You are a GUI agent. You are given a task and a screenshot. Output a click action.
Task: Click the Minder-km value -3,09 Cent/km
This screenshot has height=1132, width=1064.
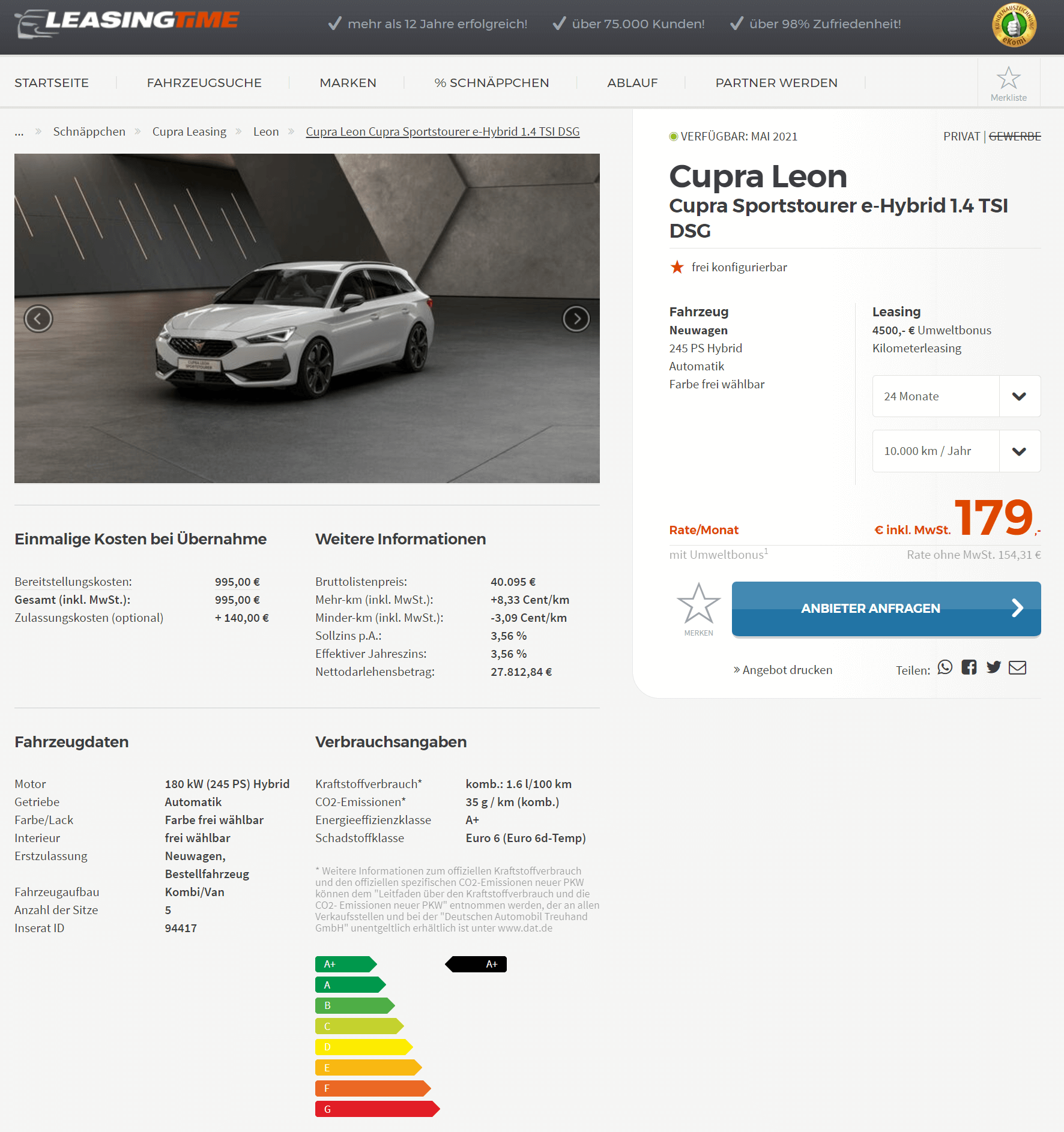coord(529,618)
